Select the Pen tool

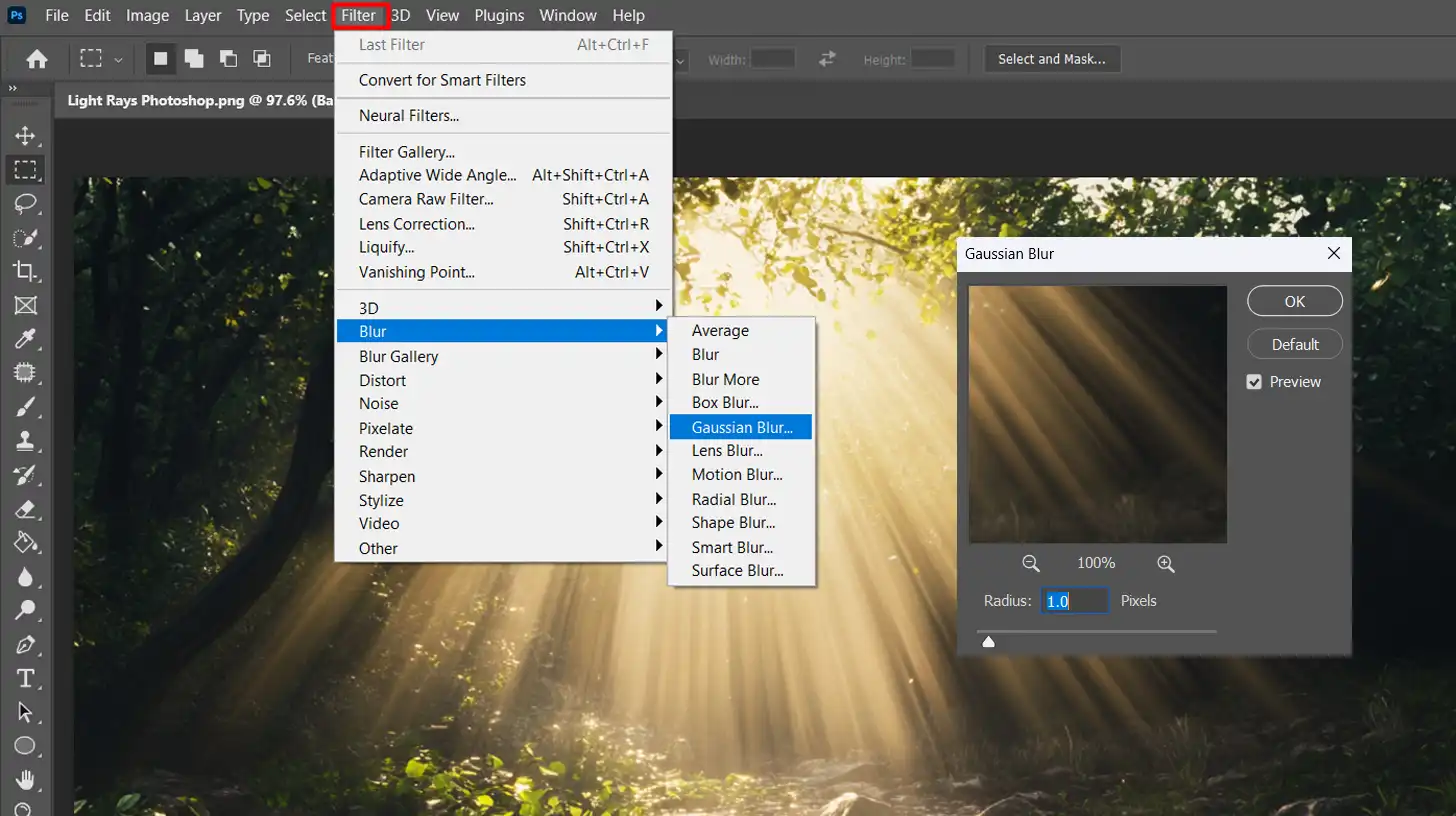point(25,644)
